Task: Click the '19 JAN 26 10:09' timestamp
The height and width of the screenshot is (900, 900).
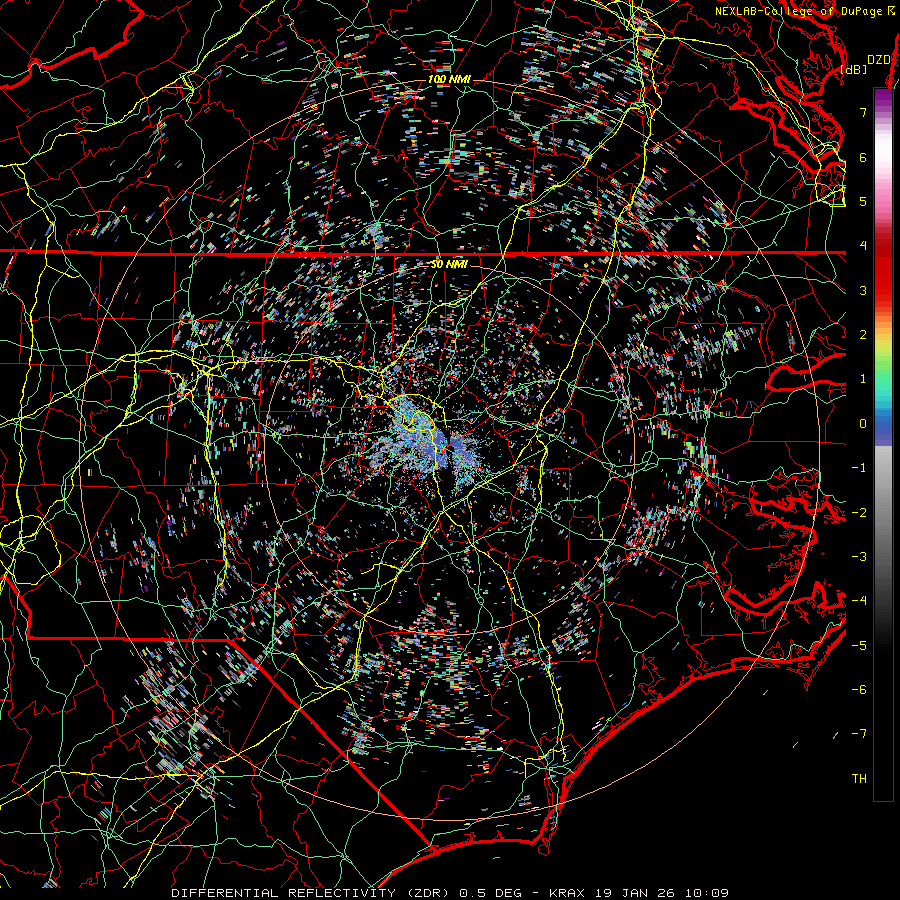Action: (662, 893)
